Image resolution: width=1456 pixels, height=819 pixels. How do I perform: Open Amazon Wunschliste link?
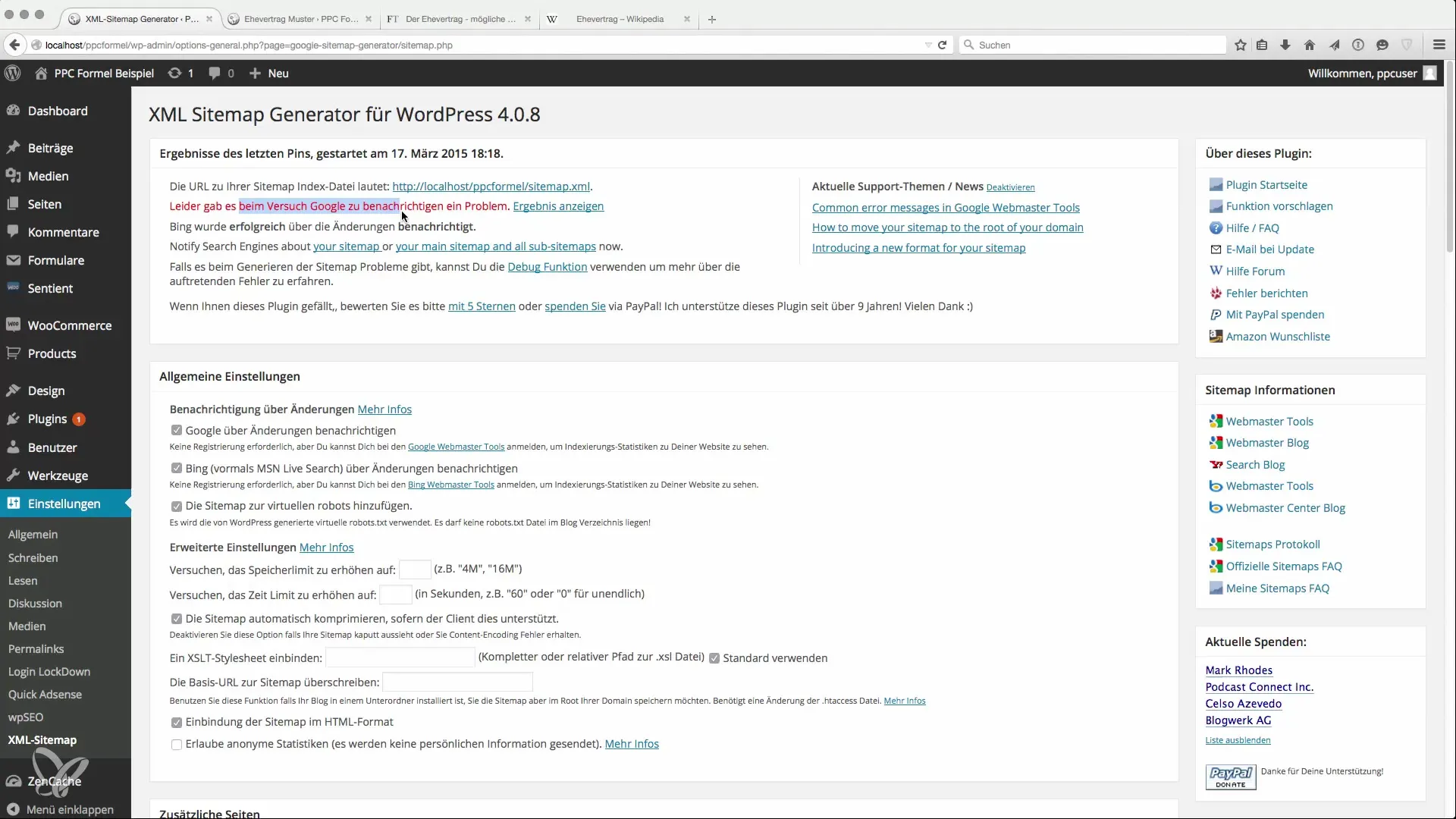(1278, 336)
